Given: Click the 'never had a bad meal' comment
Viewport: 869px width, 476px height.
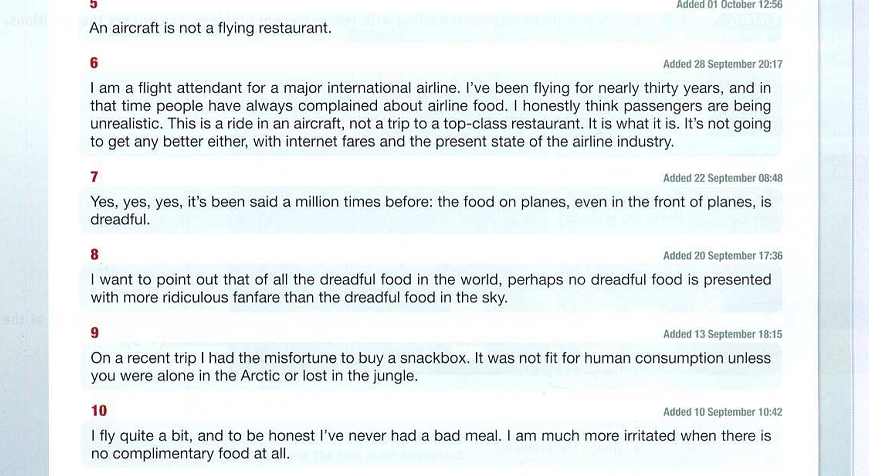Looking at the screenshot, I should [430, 444].
